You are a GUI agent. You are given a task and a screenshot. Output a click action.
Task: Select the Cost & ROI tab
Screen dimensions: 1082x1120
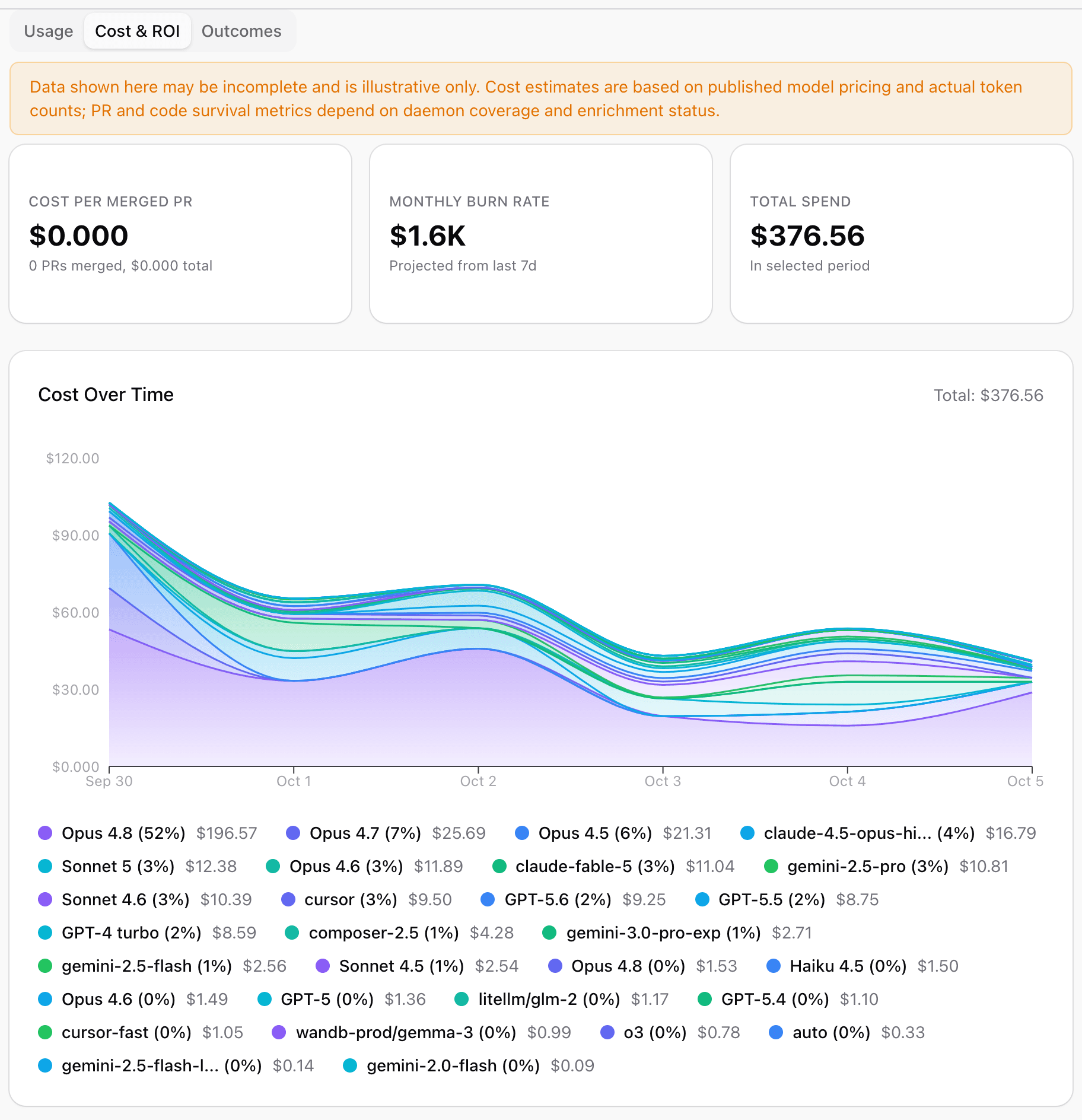[x=138, y=31]
